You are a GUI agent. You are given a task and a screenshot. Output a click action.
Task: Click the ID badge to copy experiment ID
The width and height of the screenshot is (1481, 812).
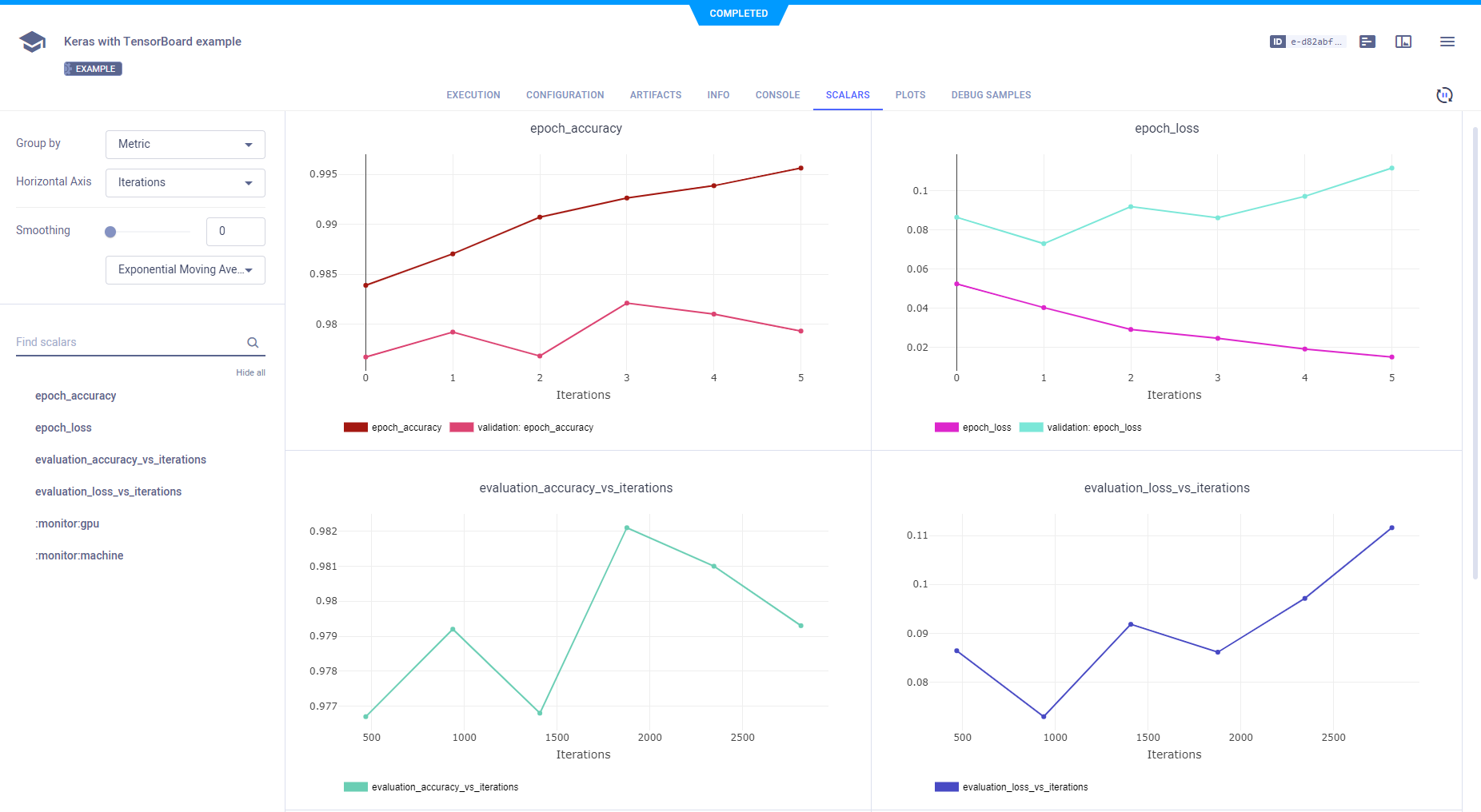pos(1307,42)
